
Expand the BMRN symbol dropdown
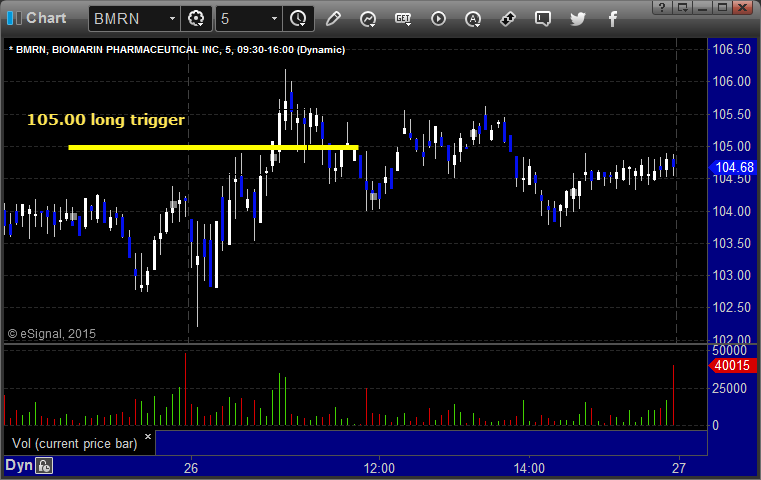[172, 19]
